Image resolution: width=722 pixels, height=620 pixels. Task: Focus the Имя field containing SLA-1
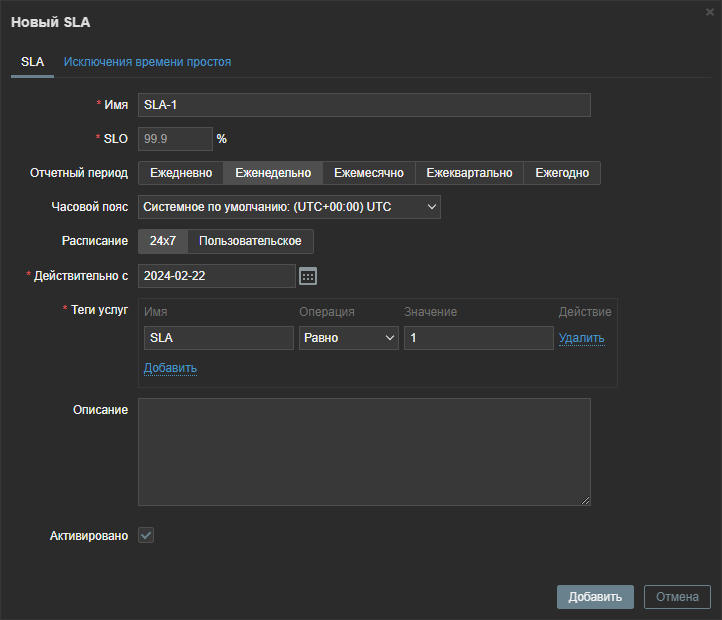(x=364, y=105)
